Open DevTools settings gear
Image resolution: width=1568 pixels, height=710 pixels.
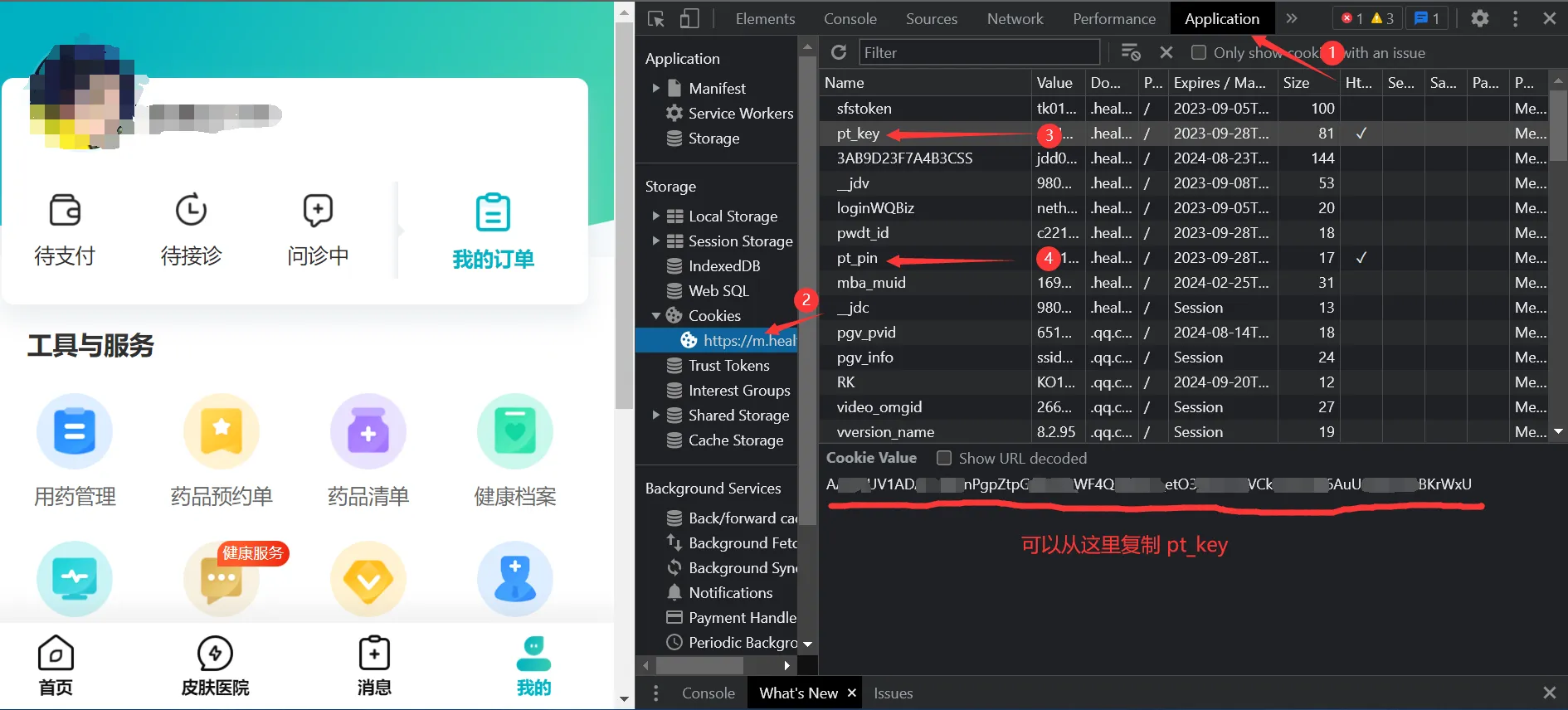1479,18
